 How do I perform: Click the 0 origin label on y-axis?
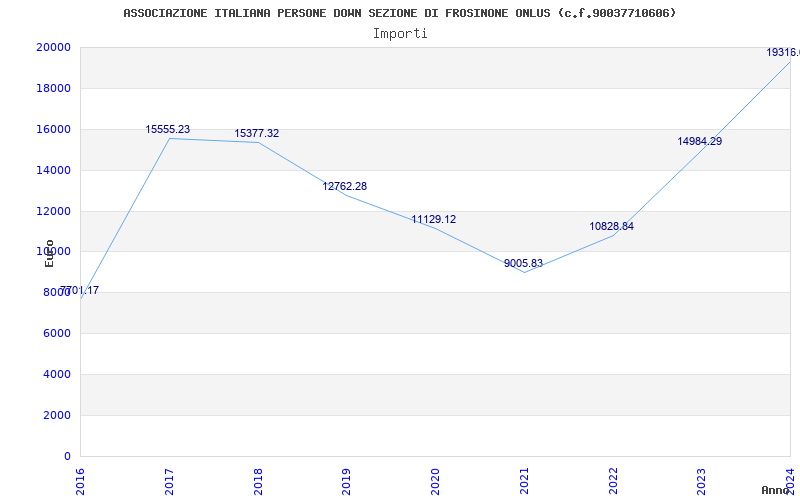point(67,457)
